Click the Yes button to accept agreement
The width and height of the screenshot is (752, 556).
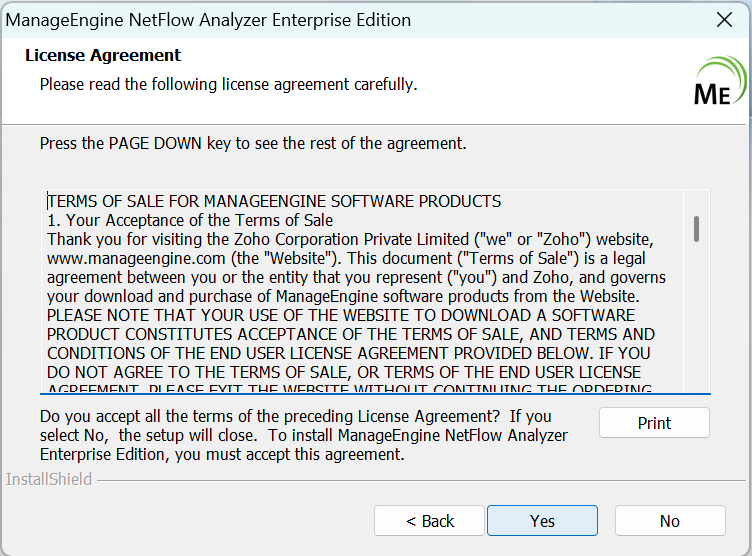542,521
